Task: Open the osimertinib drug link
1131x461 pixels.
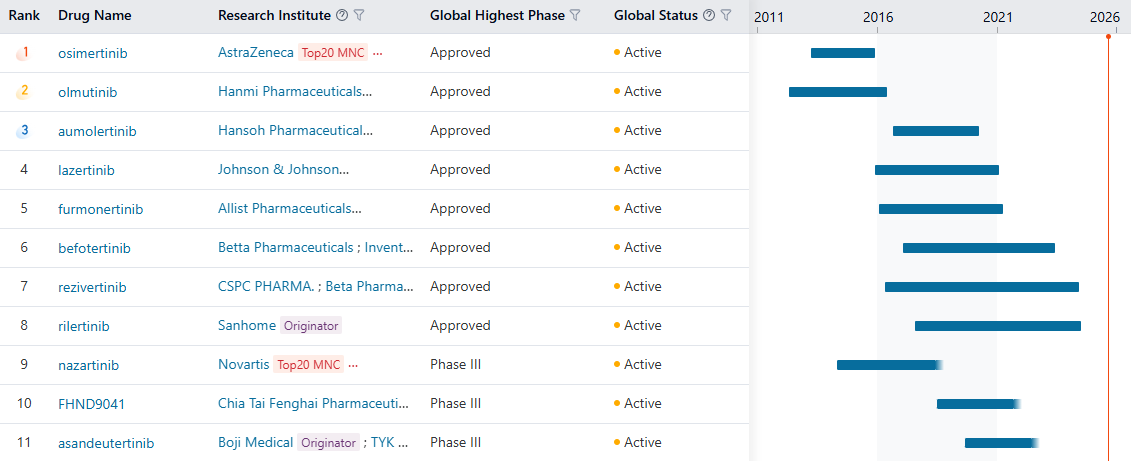Action: pyautogui.click(x=93, y=53)
